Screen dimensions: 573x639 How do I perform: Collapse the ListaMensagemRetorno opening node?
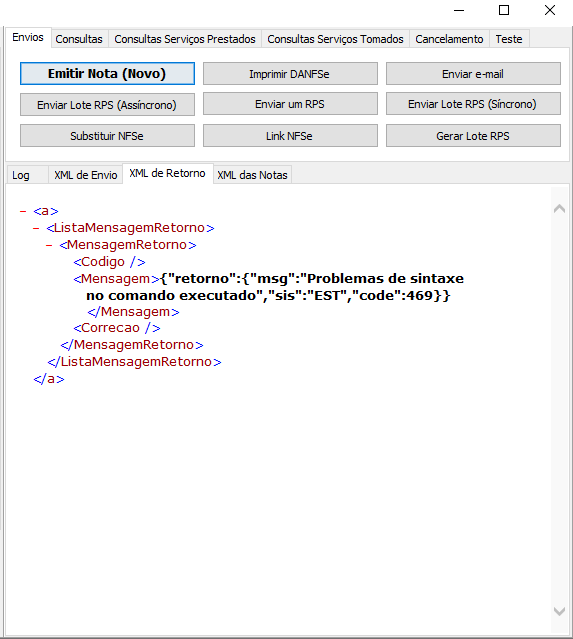click(36, 228)
